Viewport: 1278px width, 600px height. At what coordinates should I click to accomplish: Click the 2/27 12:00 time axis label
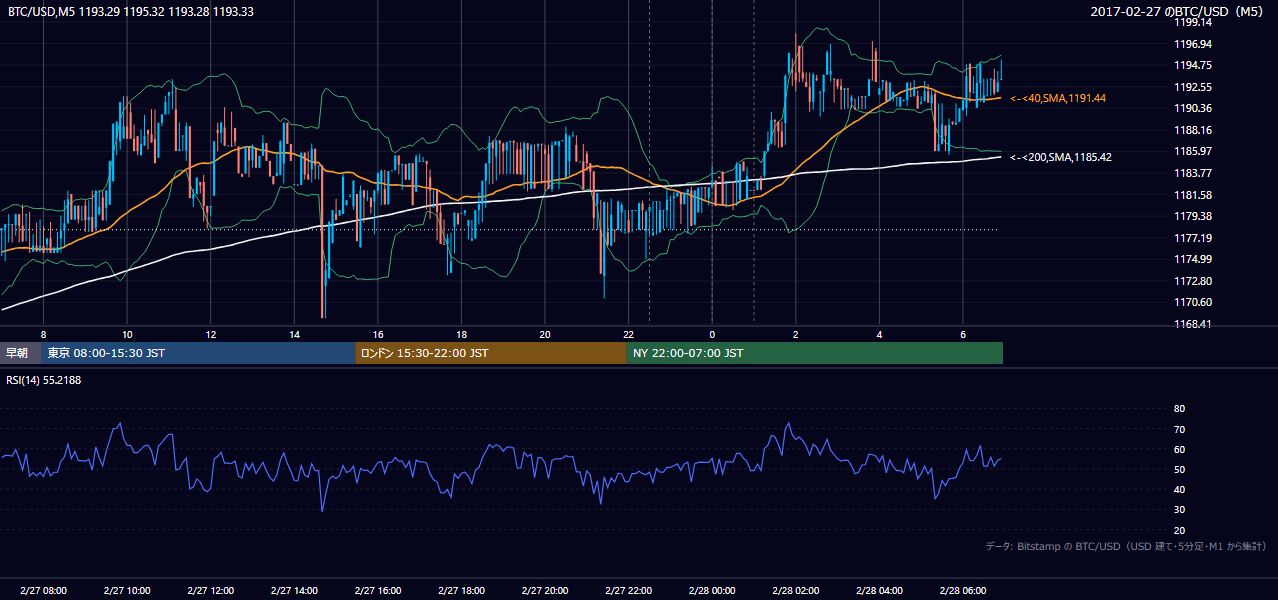(210, 591)
